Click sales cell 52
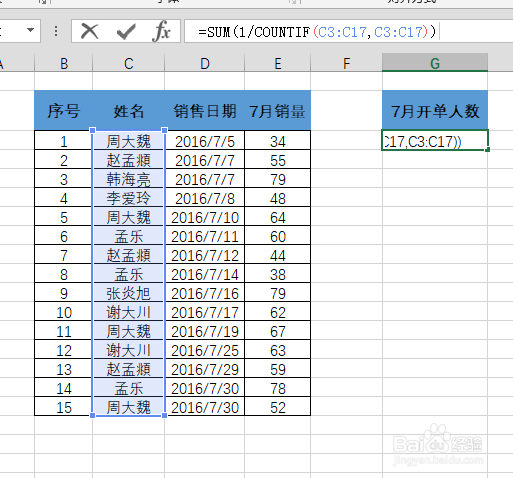The image size is (513, 478). point(278,406)
